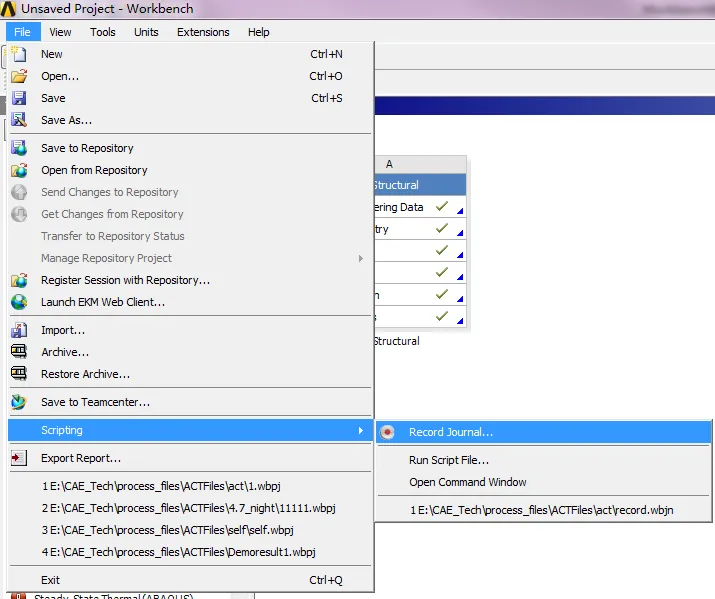This screenshot has width=715, height=599.
Task: Select Save to Repository entry
Action: point(191,148)
